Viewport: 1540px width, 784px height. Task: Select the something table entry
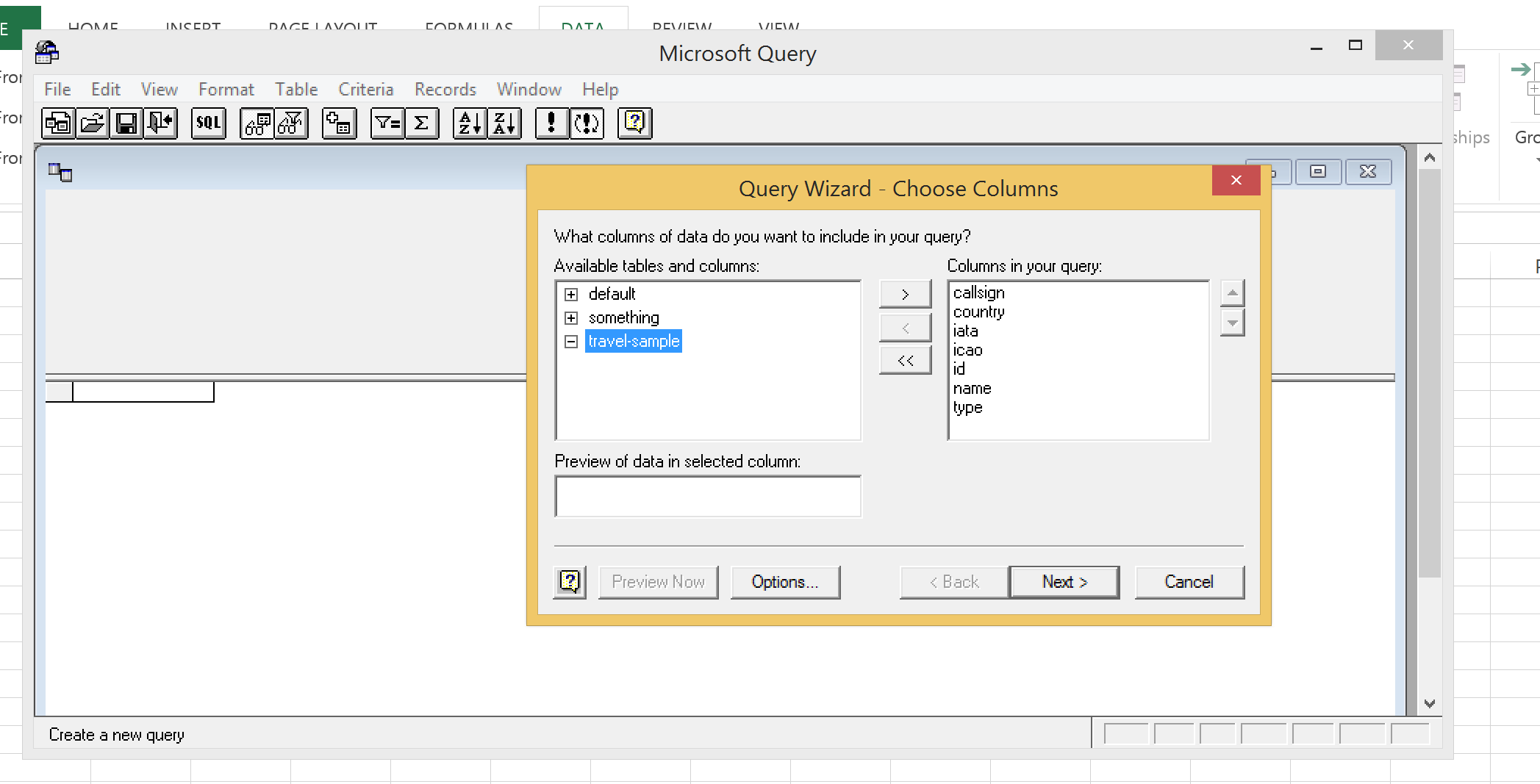(623, 317)
